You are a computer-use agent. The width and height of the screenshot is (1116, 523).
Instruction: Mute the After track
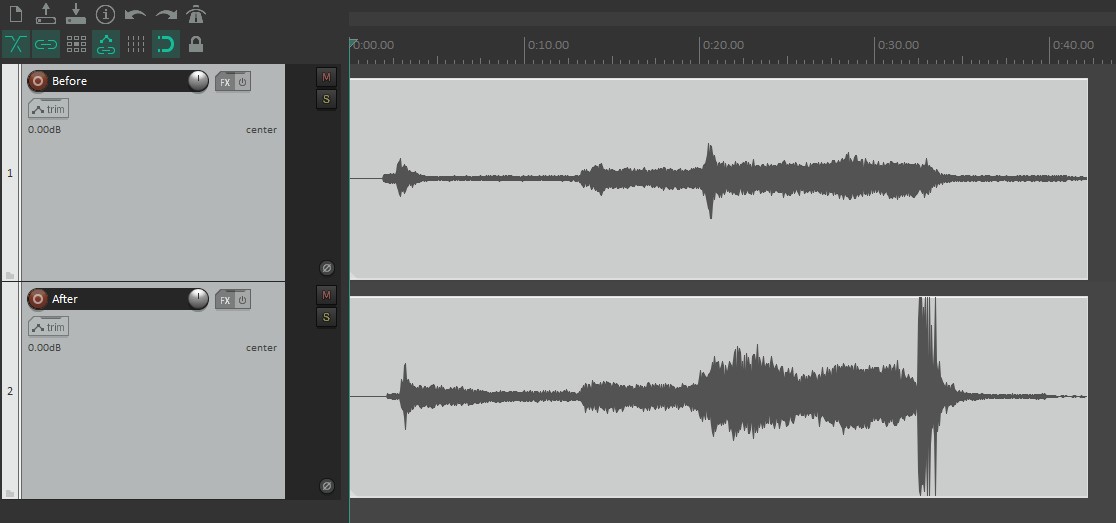326,295
